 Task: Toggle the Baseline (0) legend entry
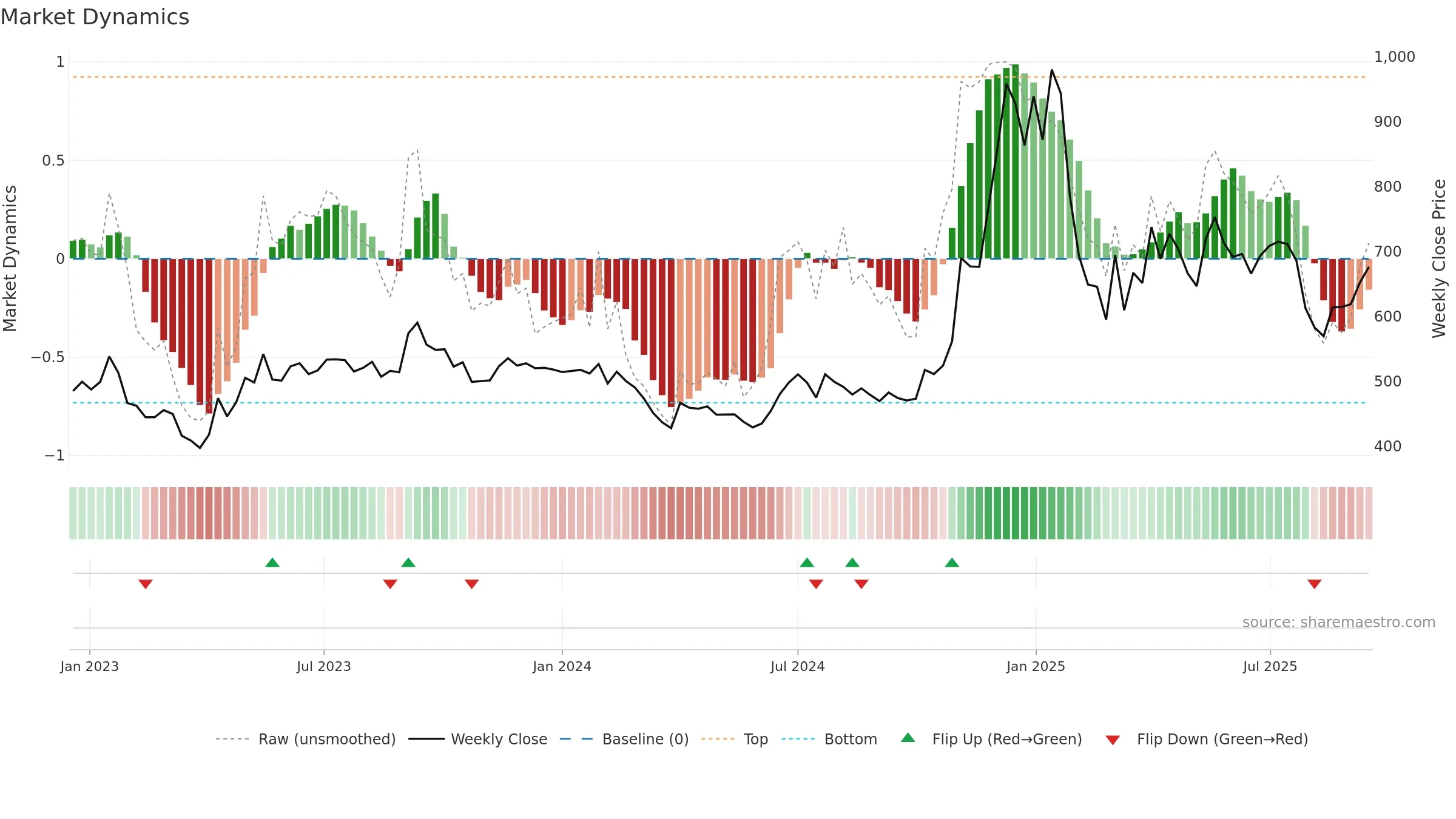click(x=624, y=739)
